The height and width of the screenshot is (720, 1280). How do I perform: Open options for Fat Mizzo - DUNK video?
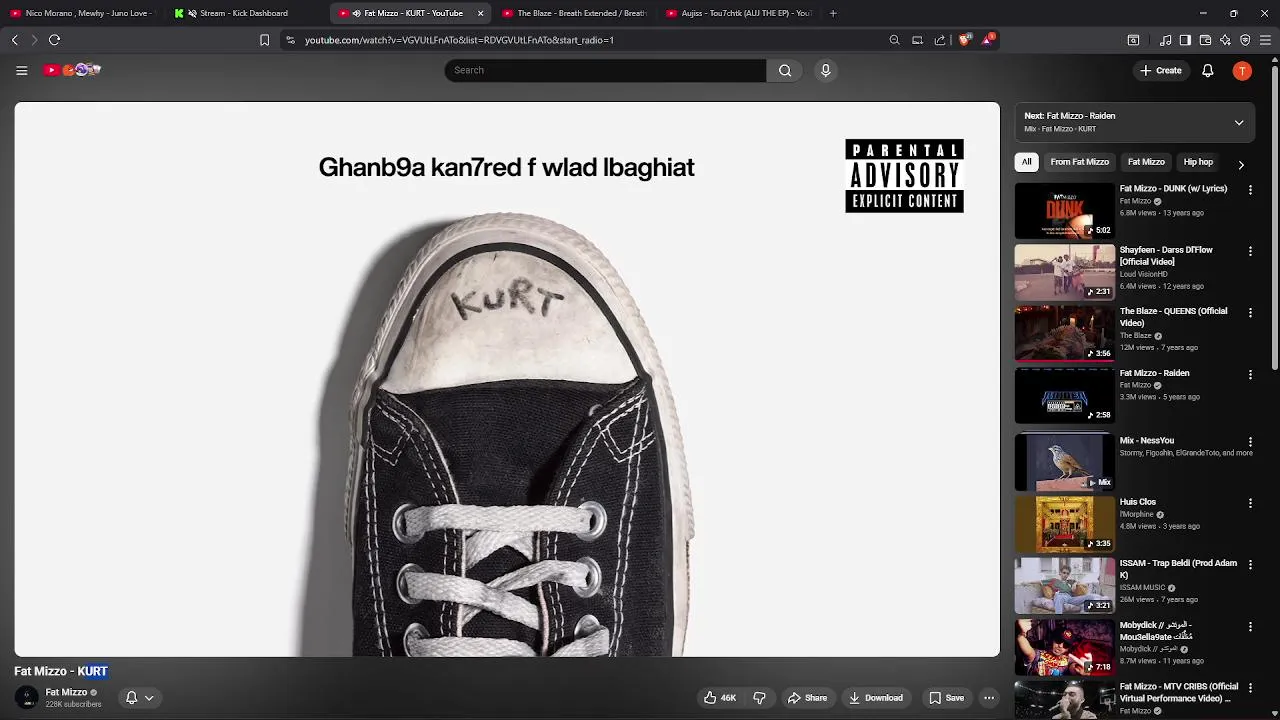click(x=1250, y=190)
